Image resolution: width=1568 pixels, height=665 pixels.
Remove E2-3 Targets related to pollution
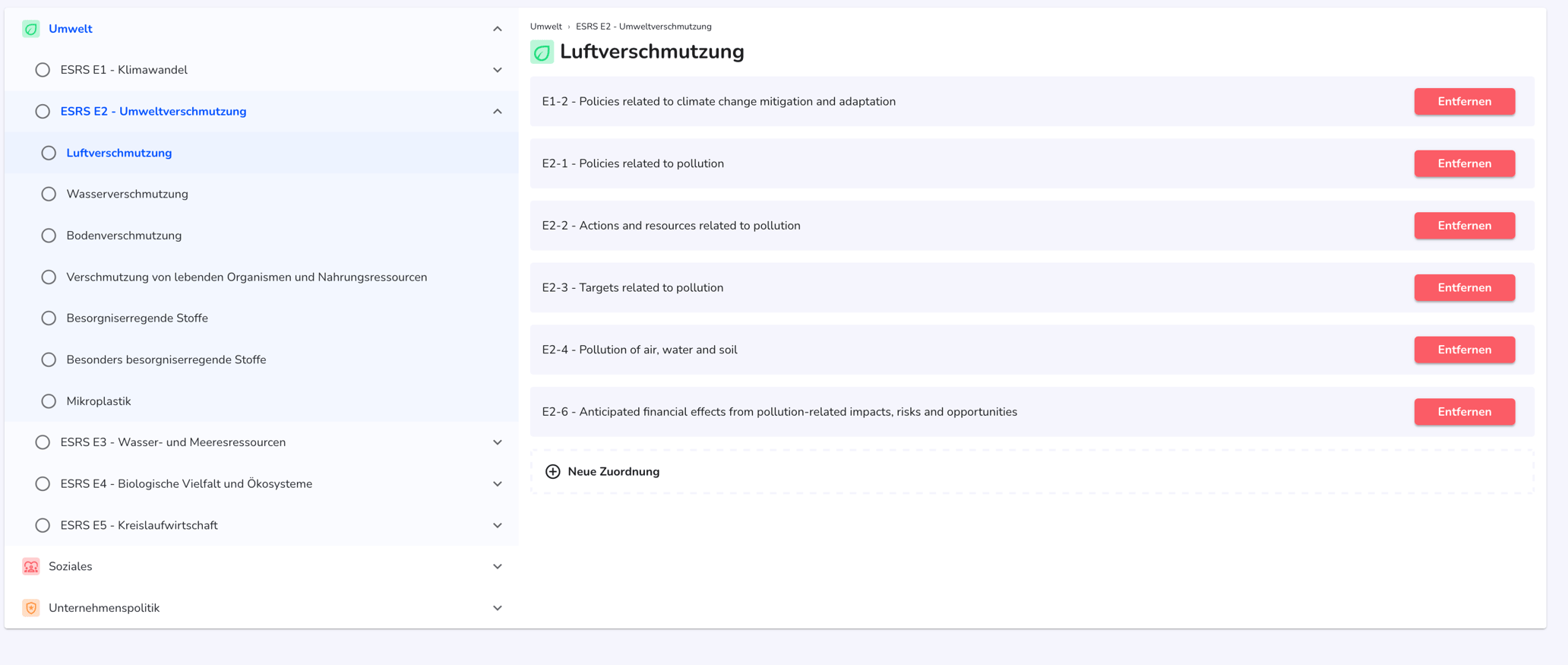(x=1464, y=288)
